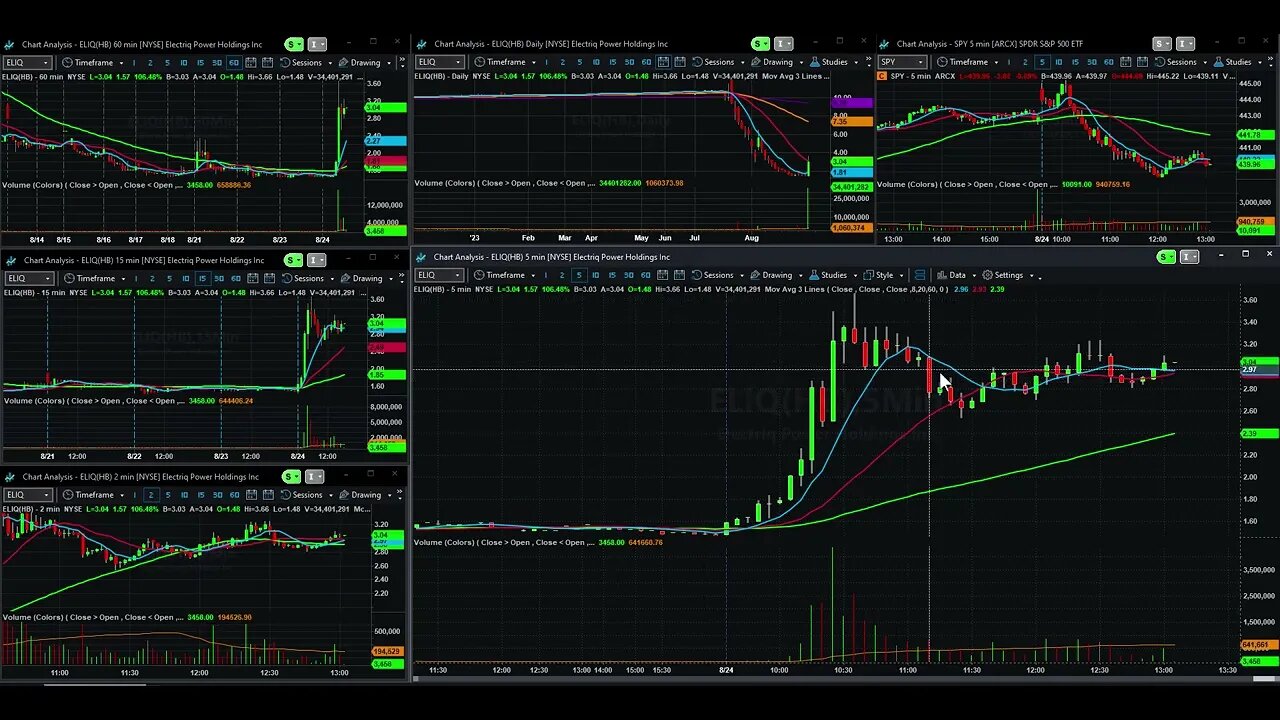Open the Drawing menu in the main 5 min chart
1280x720 pixels.
[777, 275]
